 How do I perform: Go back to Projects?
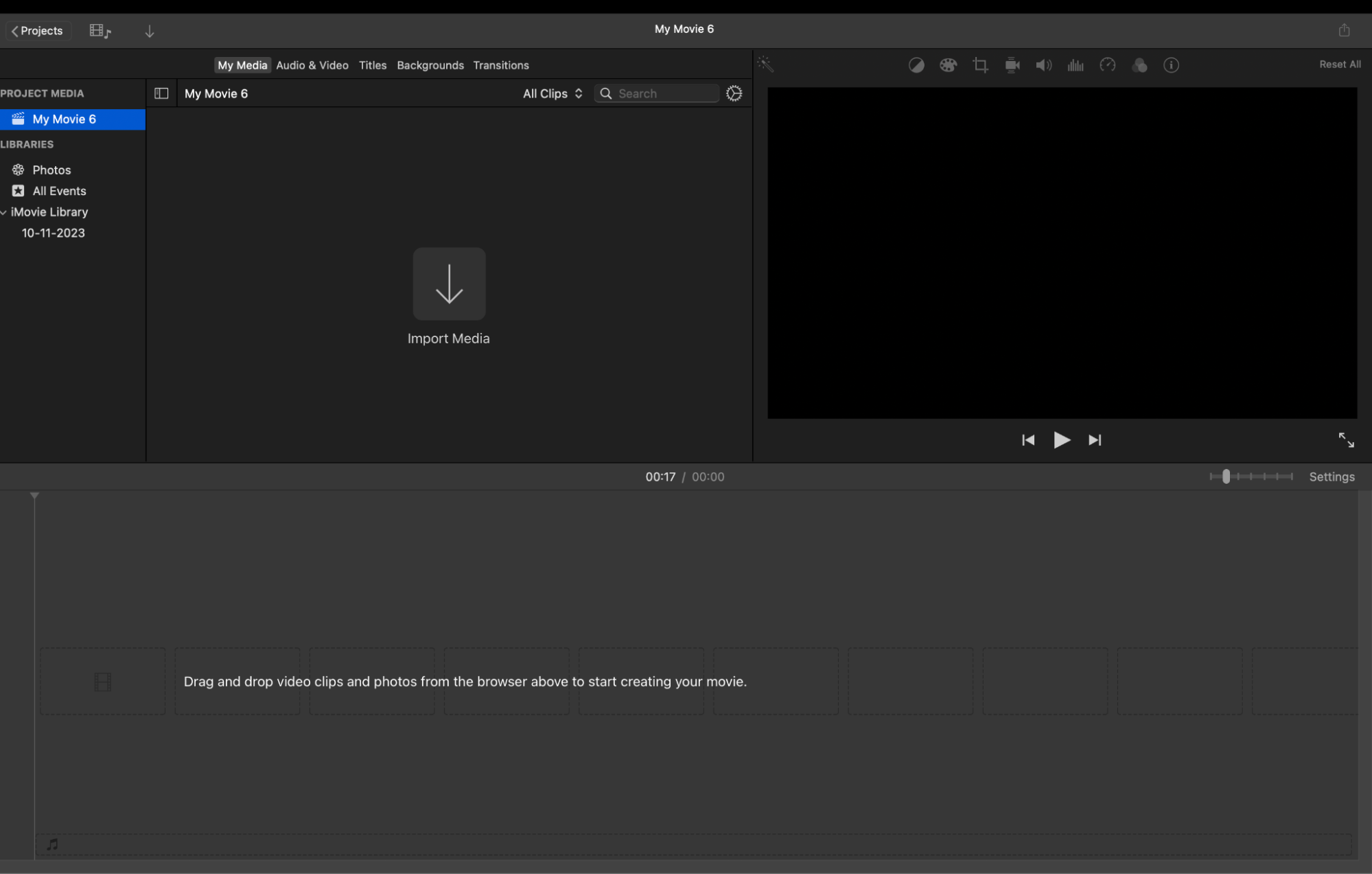tap(38, 30)
